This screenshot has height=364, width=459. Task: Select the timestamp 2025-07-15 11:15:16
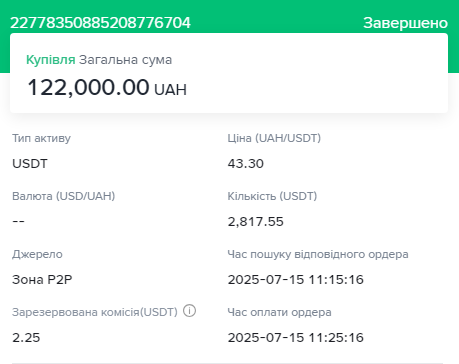point(296,279)
